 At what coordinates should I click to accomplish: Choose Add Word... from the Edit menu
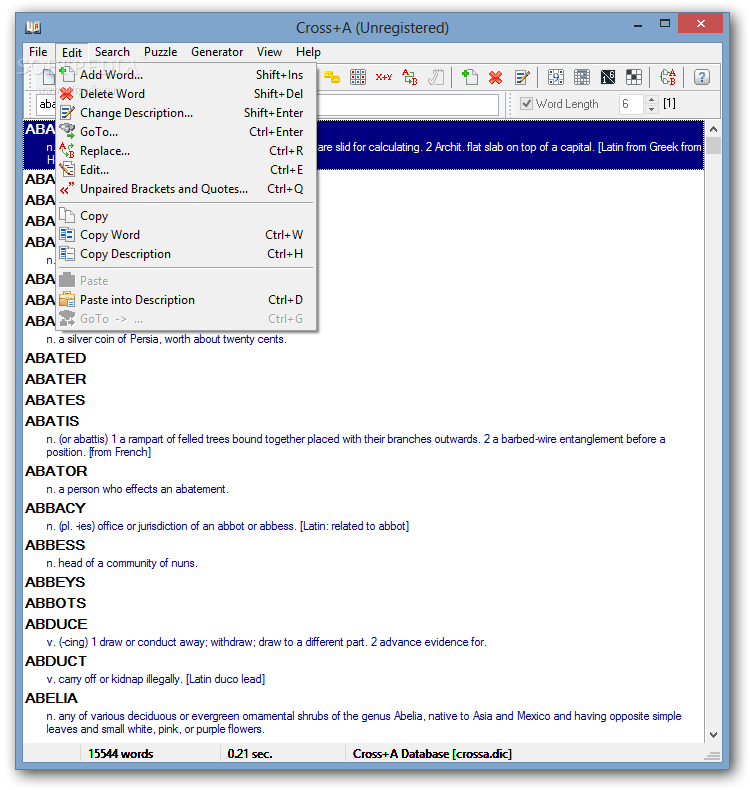tap(186, 75)
